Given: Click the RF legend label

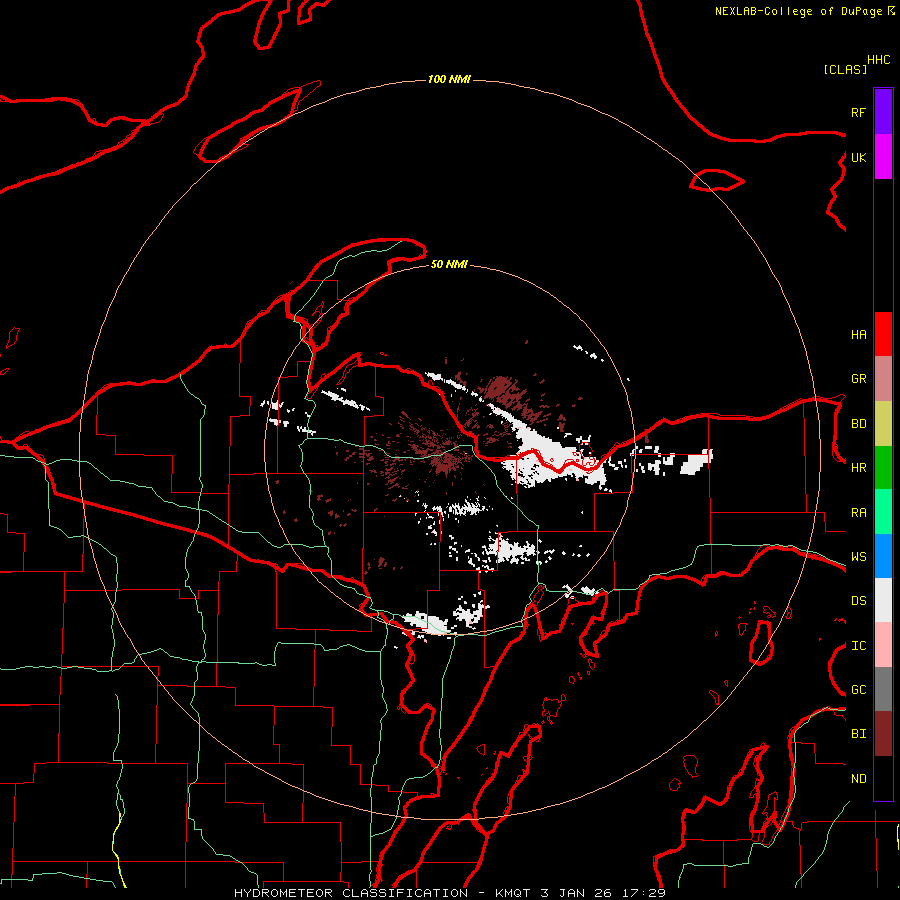Looking at the screenshot, I should pos(859,113).
